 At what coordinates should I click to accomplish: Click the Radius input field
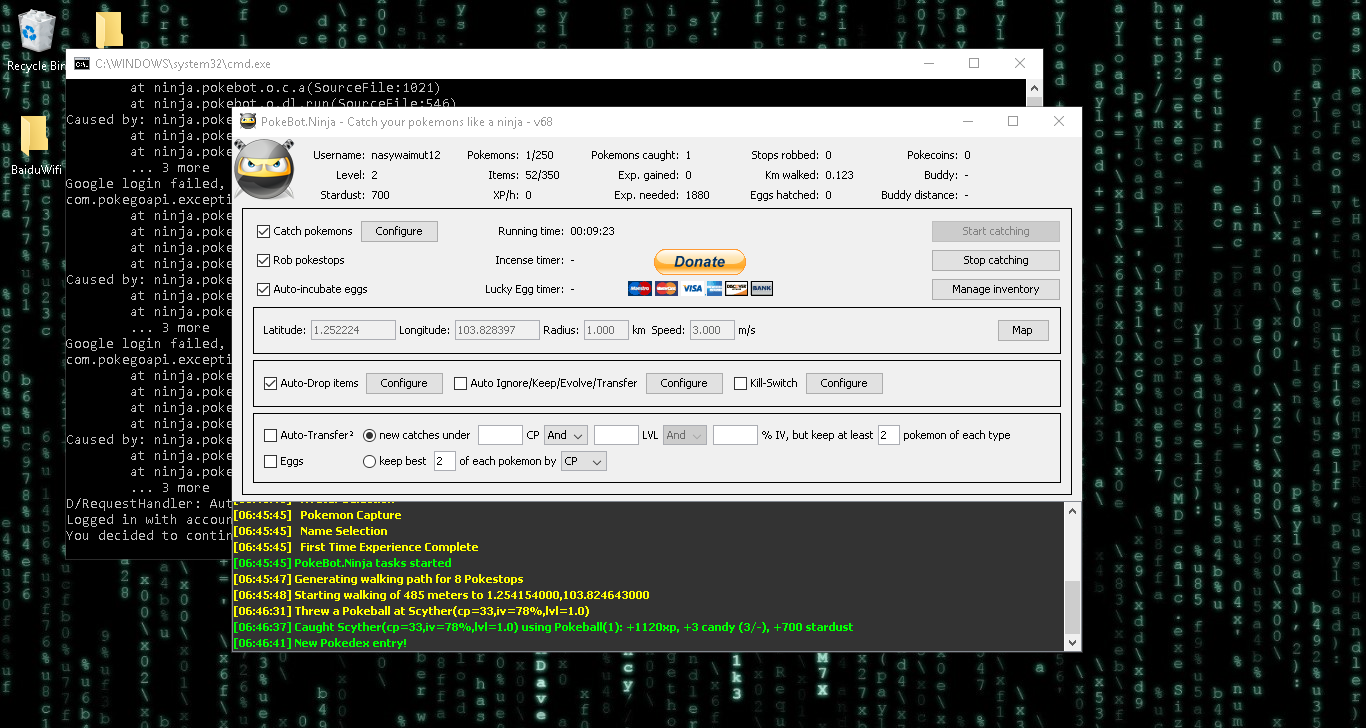click(606, 330)
